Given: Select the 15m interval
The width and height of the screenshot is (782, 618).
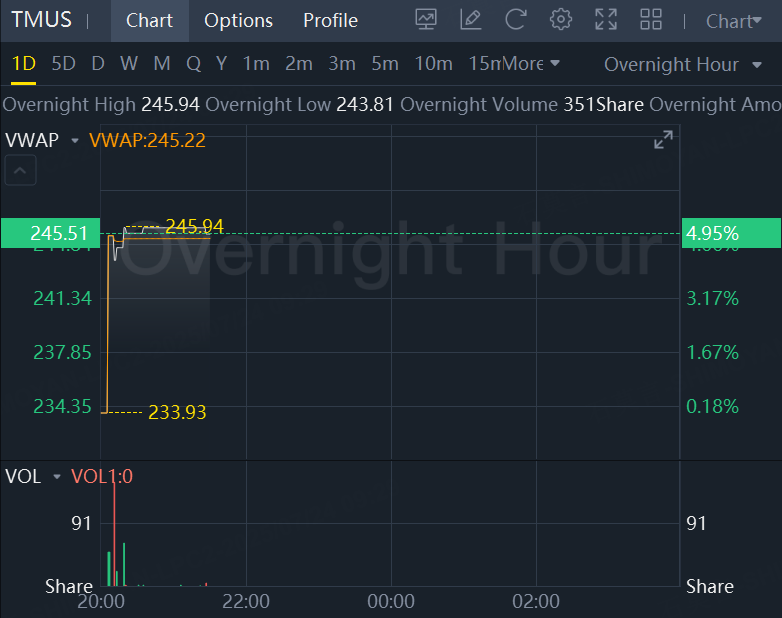Looking at the screenshot, I should click(x=485, y=64).
